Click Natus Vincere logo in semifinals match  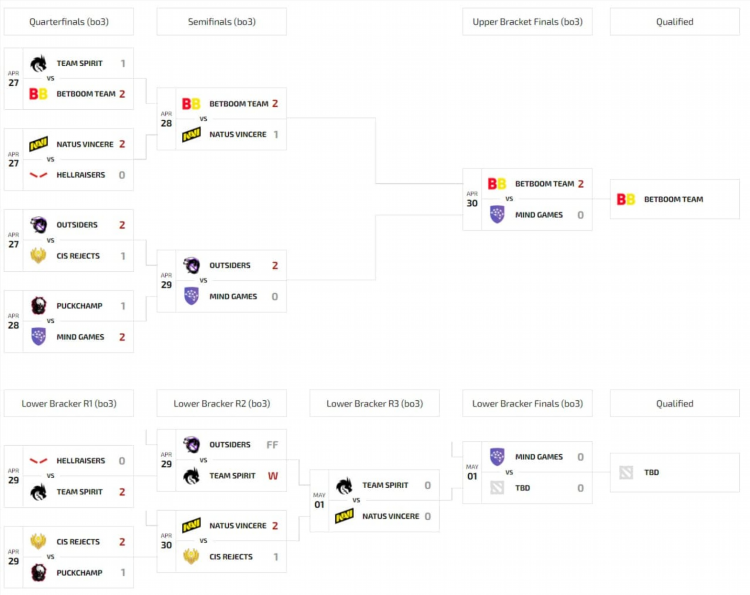191,134
